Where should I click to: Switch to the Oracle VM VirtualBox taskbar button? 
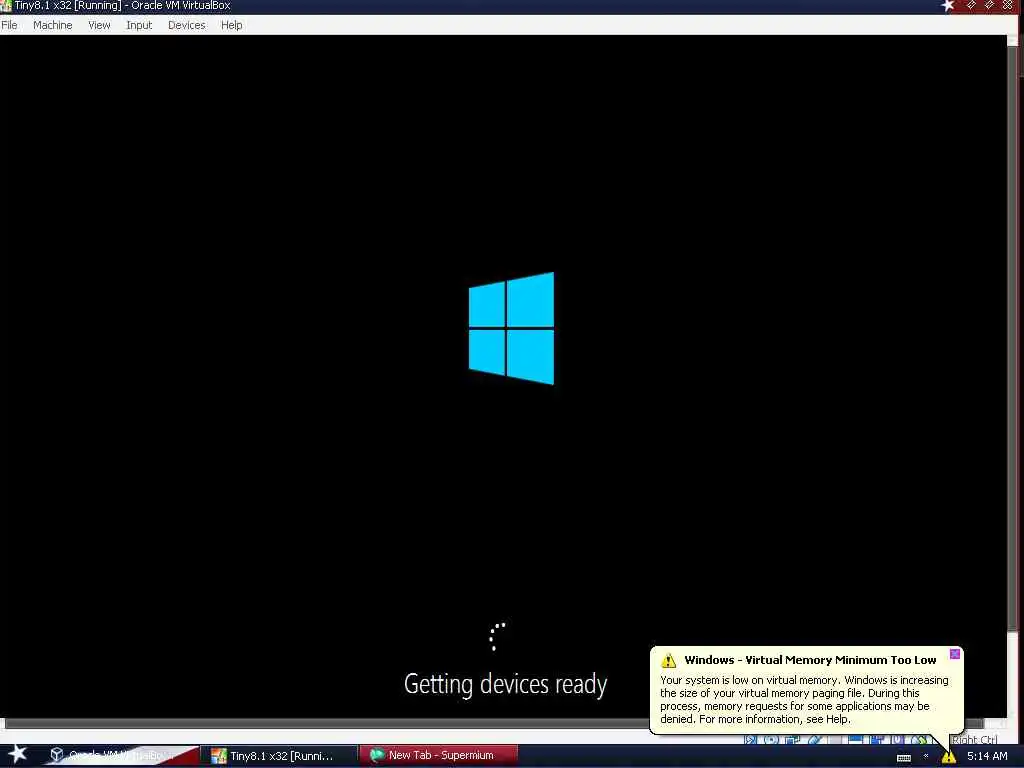pyautogui.click(x=121, y=756)
